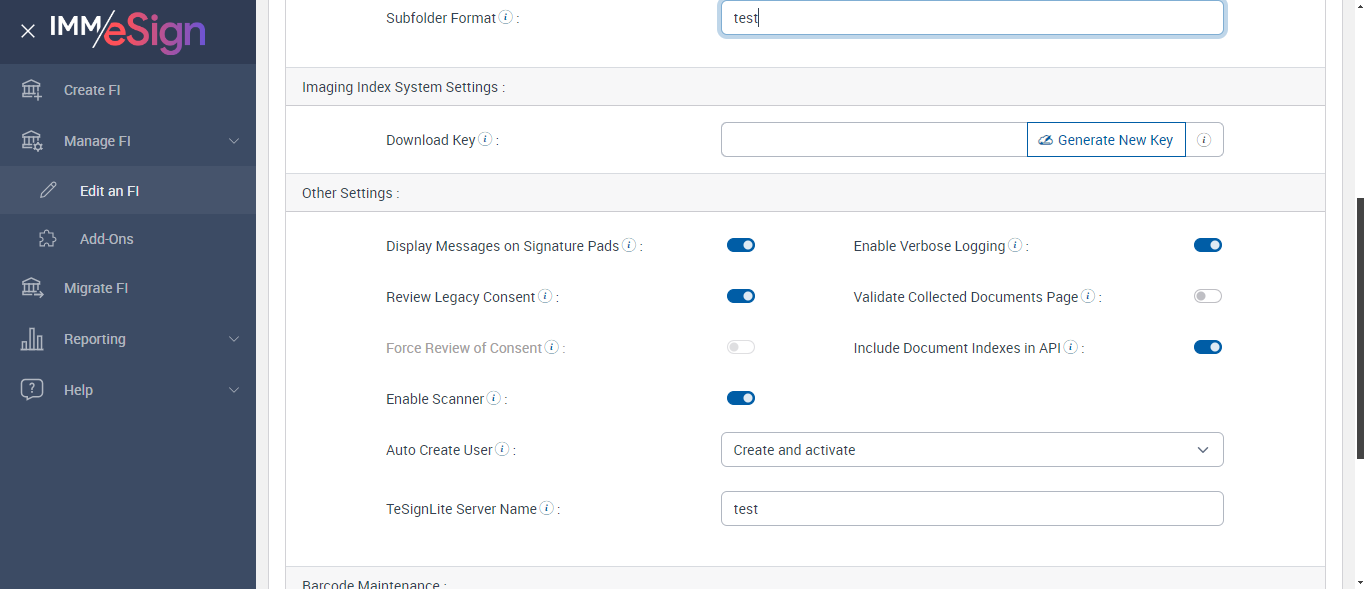Click info icon next to Enable Scanner

tap(493, 399)
